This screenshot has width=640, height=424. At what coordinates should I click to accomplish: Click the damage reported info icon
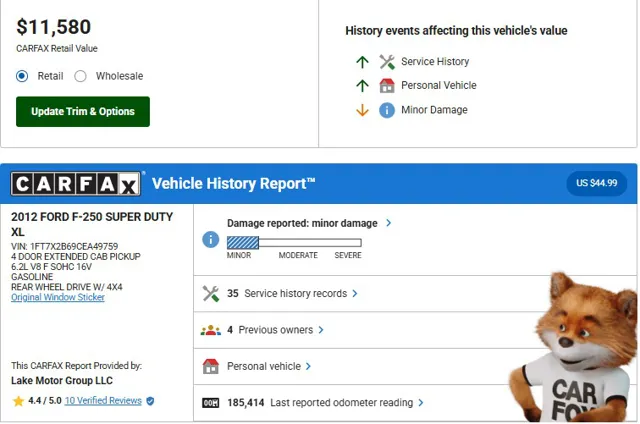point(211,239)
